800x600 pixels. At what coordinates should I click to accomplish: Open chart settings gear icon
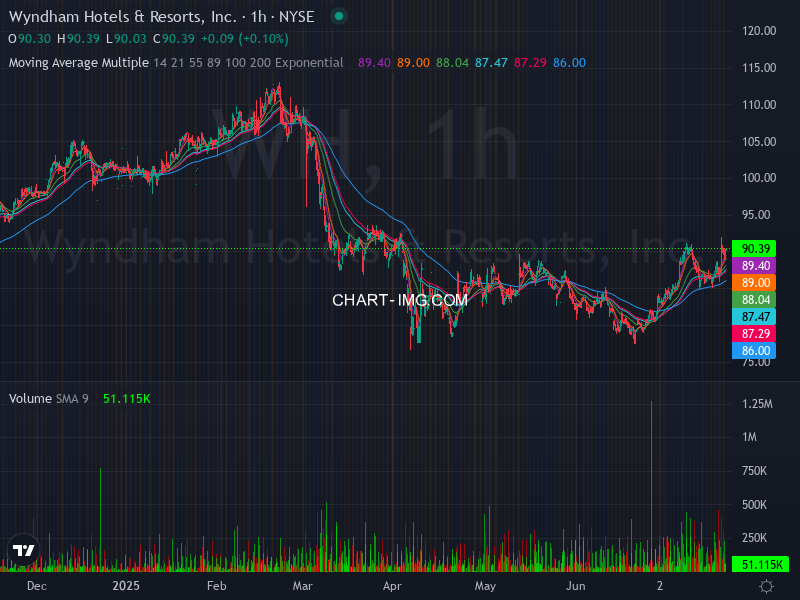(766, 586)
